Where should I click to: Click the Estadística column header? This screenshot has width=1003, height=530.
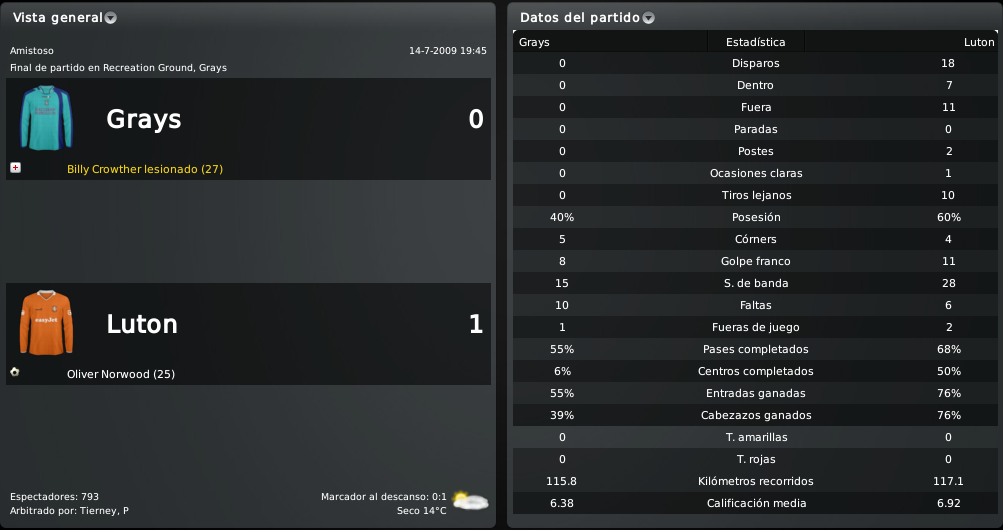coord(755,42)
